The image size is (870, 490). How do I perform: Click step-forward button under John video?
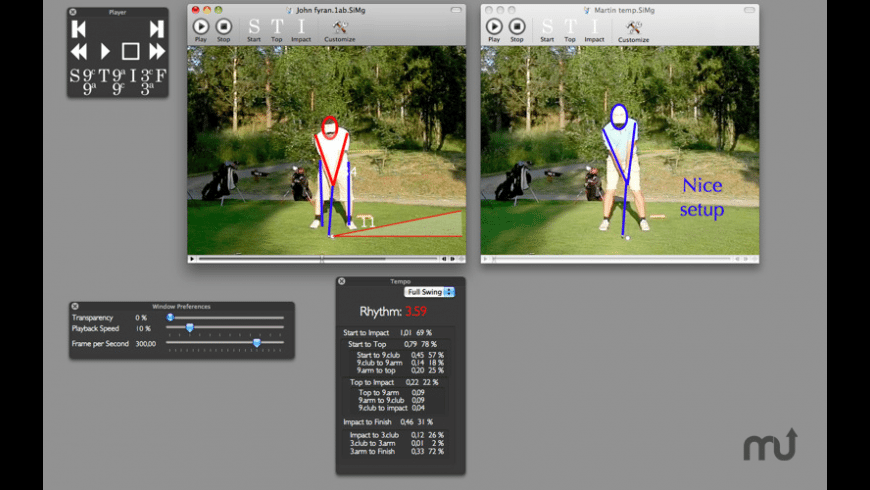(x=453, y=259)
